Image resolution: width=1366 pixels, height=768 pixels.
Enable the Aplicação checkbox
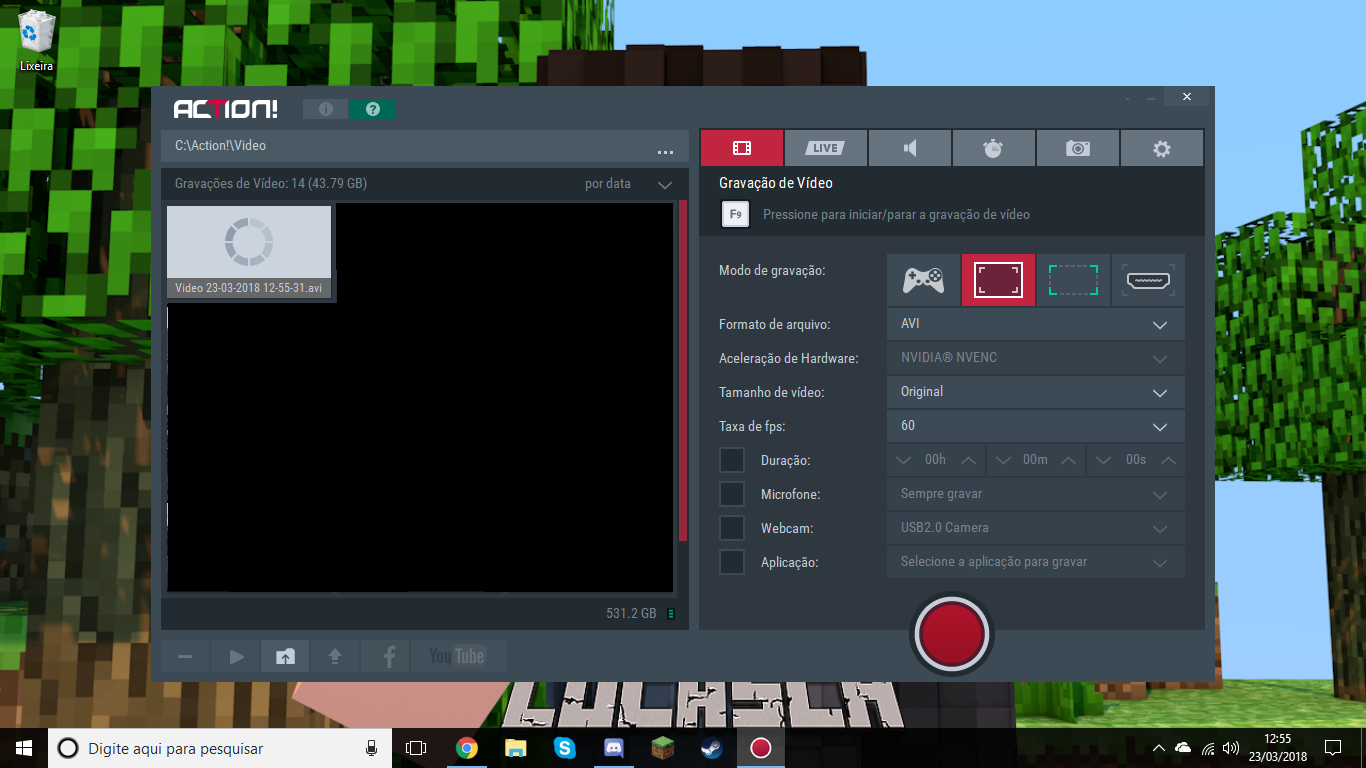click(732, 562)
